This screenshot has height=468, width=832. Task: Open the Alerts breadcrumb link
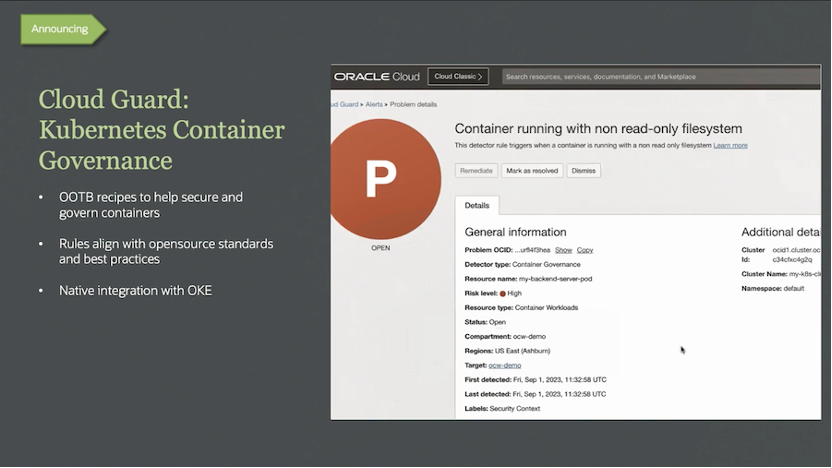click(x=374, y=105)
